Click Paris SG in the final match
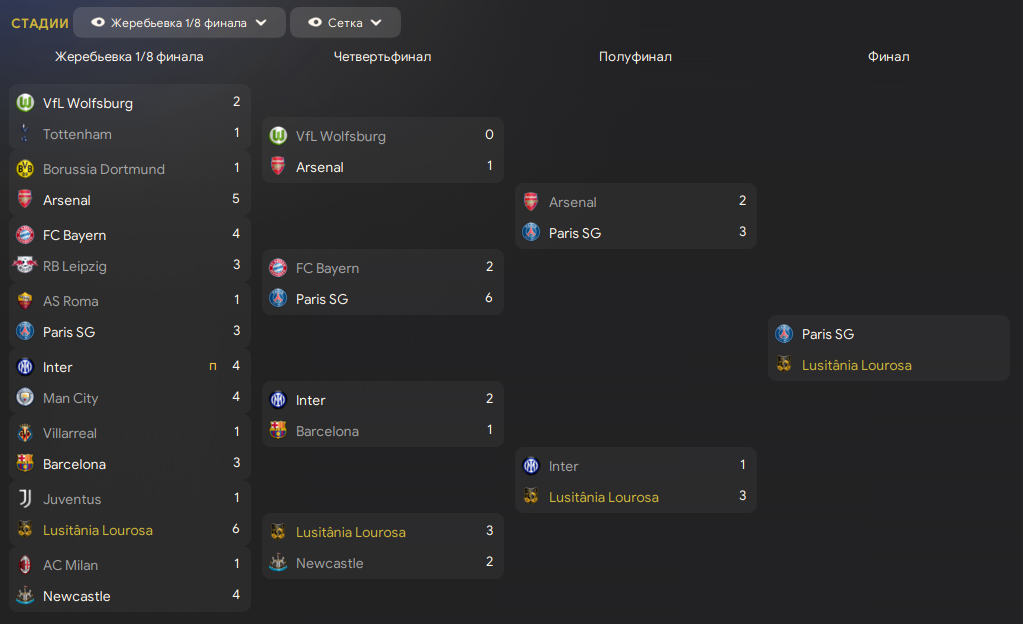 [x=827, y=334]
